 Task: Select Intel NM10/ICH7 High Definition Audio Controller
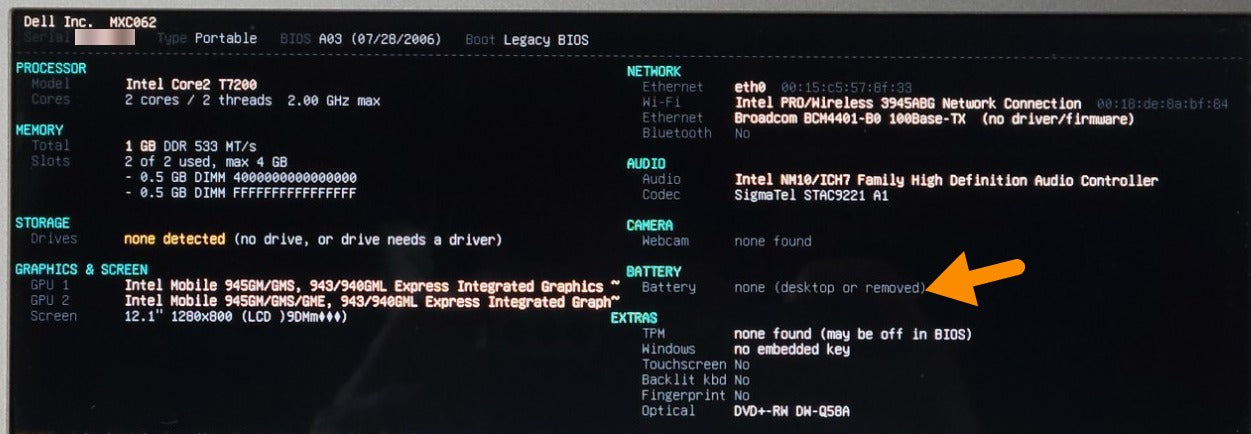946,181
